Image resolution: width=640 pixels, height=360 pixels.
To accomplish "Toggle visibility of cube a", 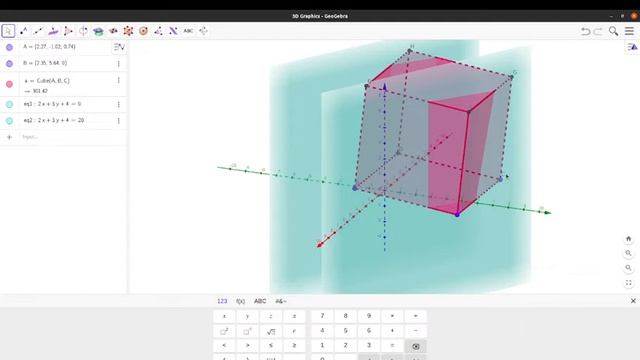I will click(x=9, y=84).
